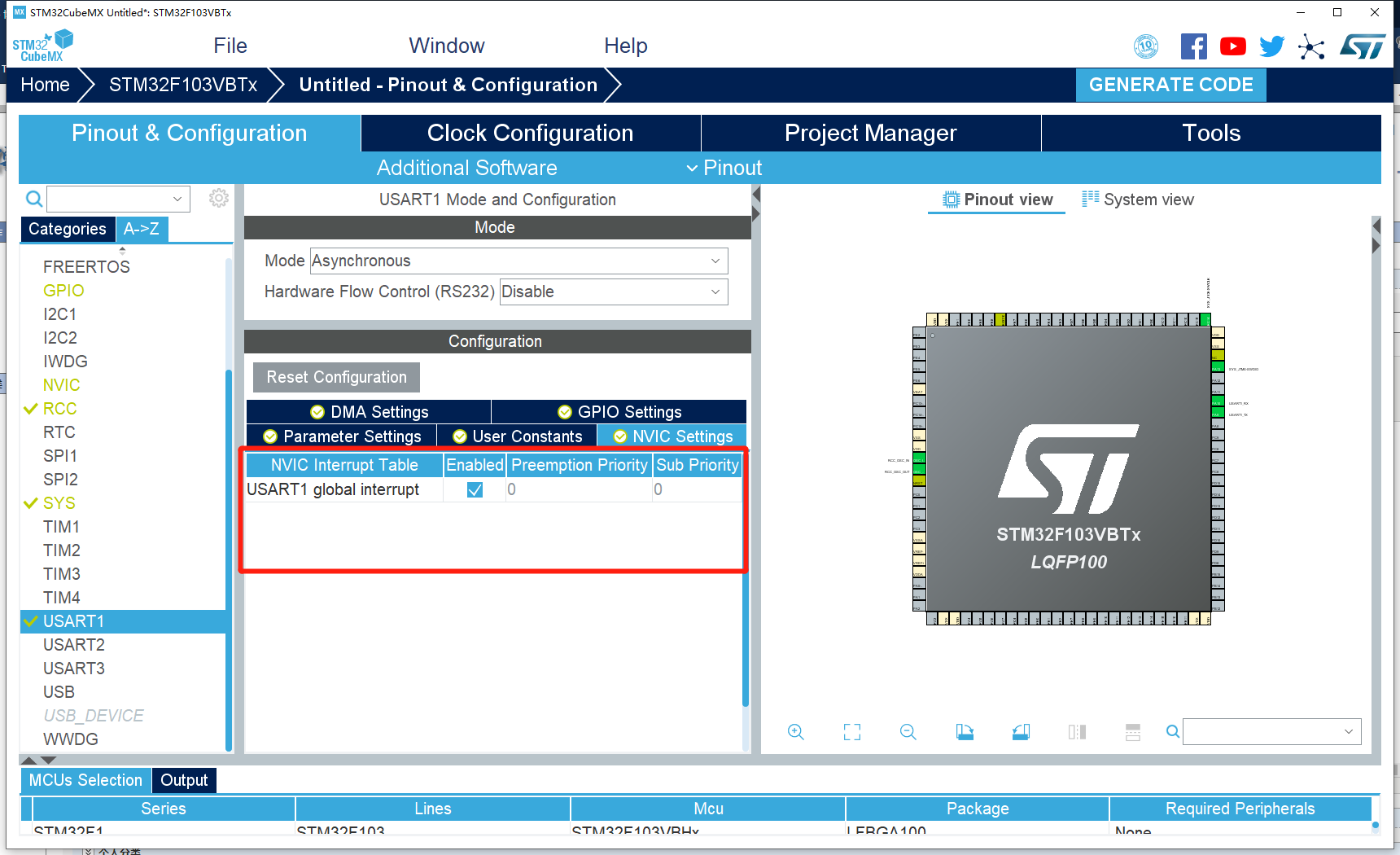Rotate the chip counter-clockwise icon
The width and height of the screenshot is (1400, 855).
[1021, 732]
